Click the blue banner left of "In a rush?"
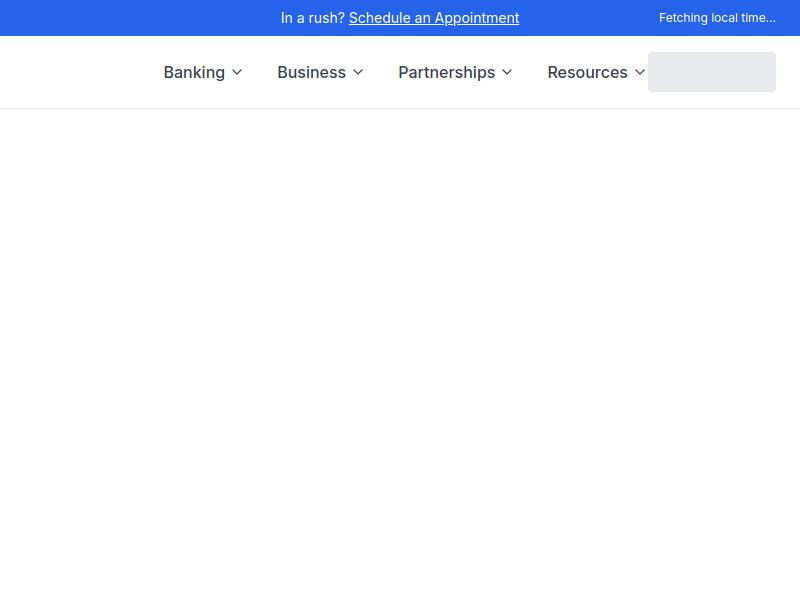The height and width of the screenshot is (600, 800). [140, 18]
